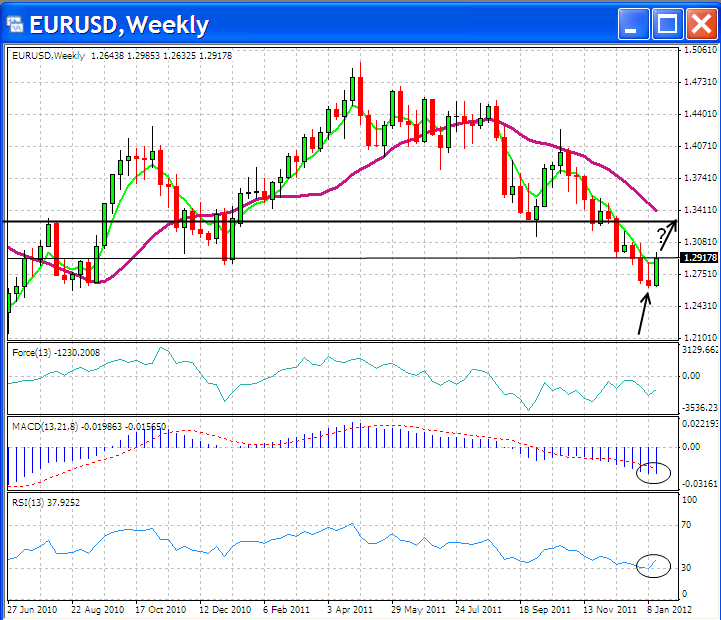Click the 1.34110 price scale value

[x=700, y=210]
